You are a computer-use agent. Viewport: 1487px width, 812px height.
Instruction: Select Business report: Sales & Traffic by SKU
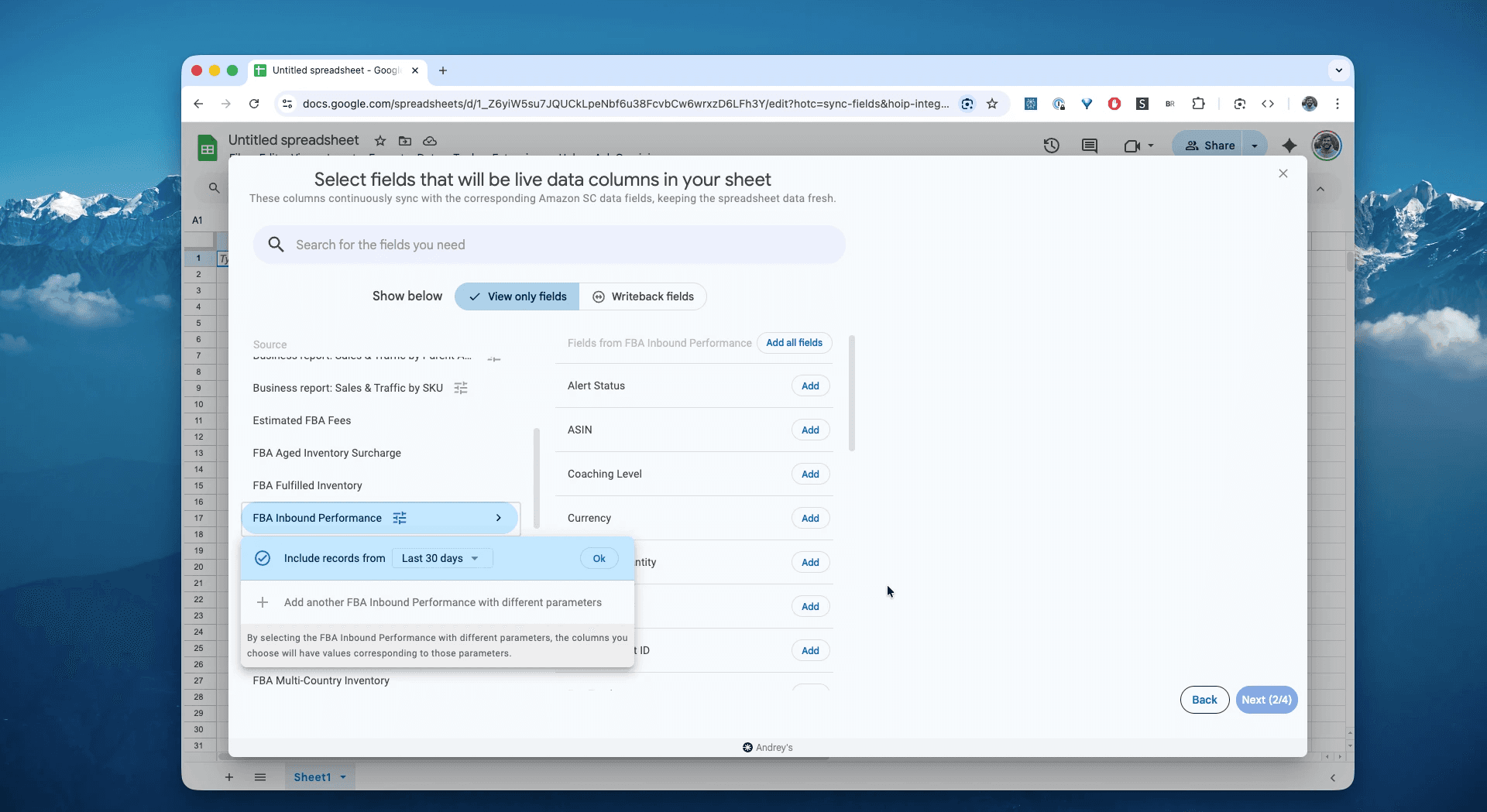pos(348,388)
